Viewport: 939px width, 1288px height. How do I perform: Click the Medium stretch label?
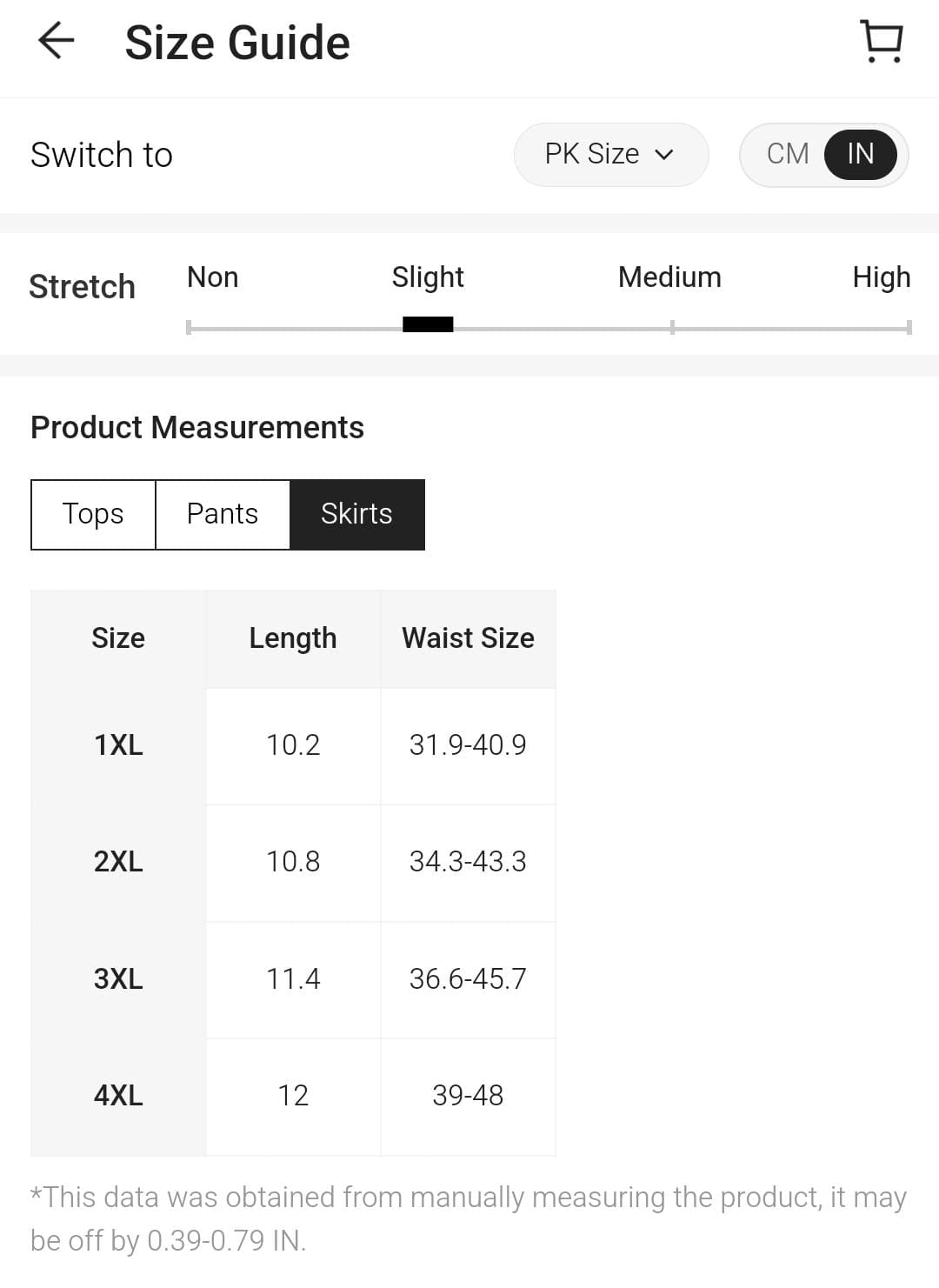click(x=669, y=277)
